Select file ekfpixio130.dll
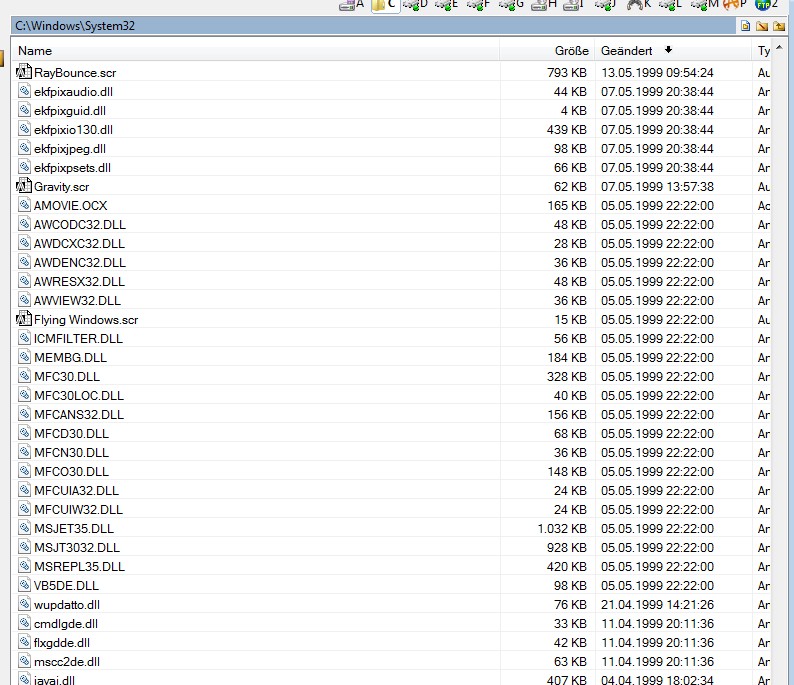 tap(73, 130)
